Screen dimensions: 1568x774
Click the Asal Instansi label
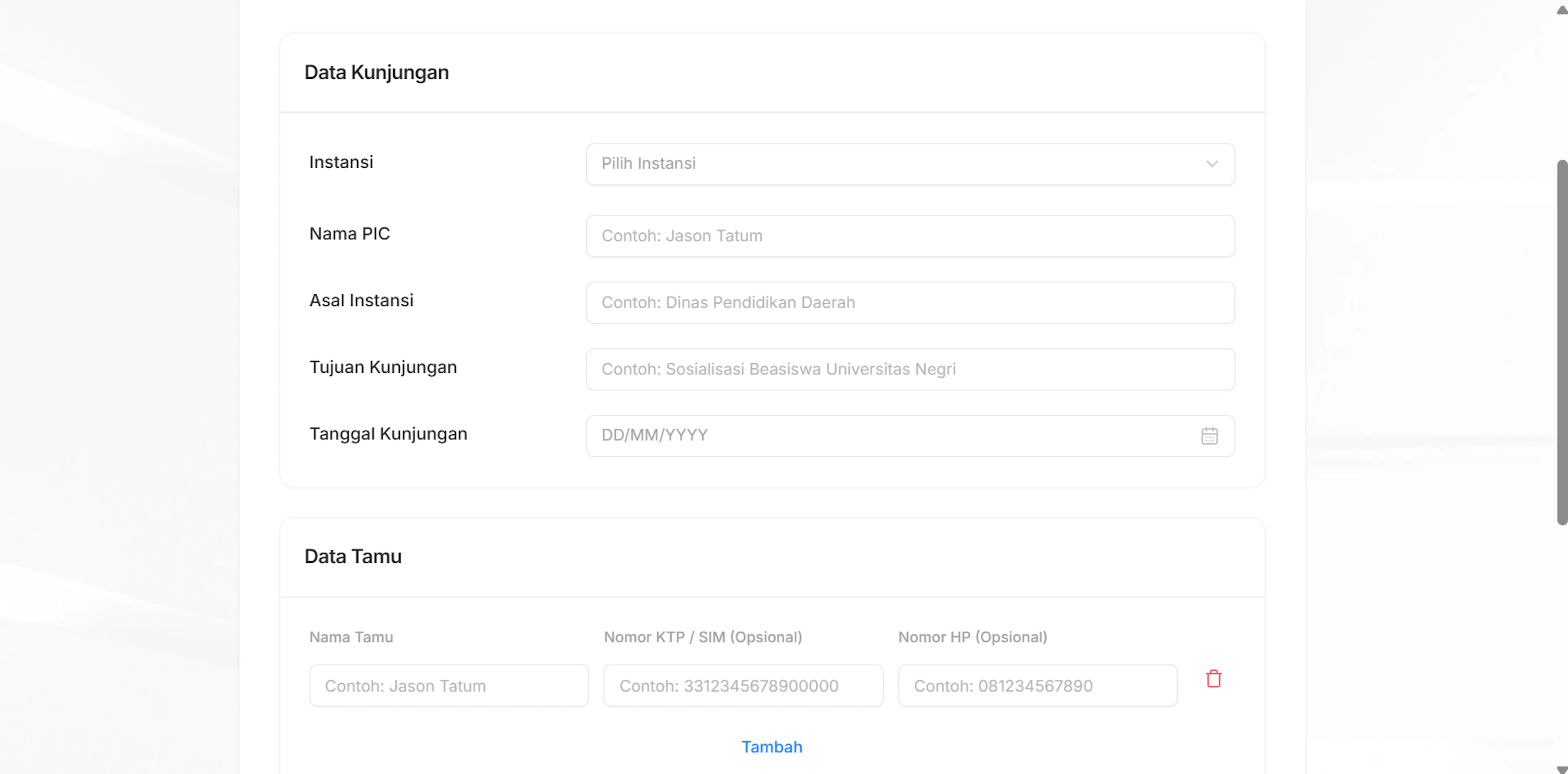pyautogui.click(x=361, y=300)
